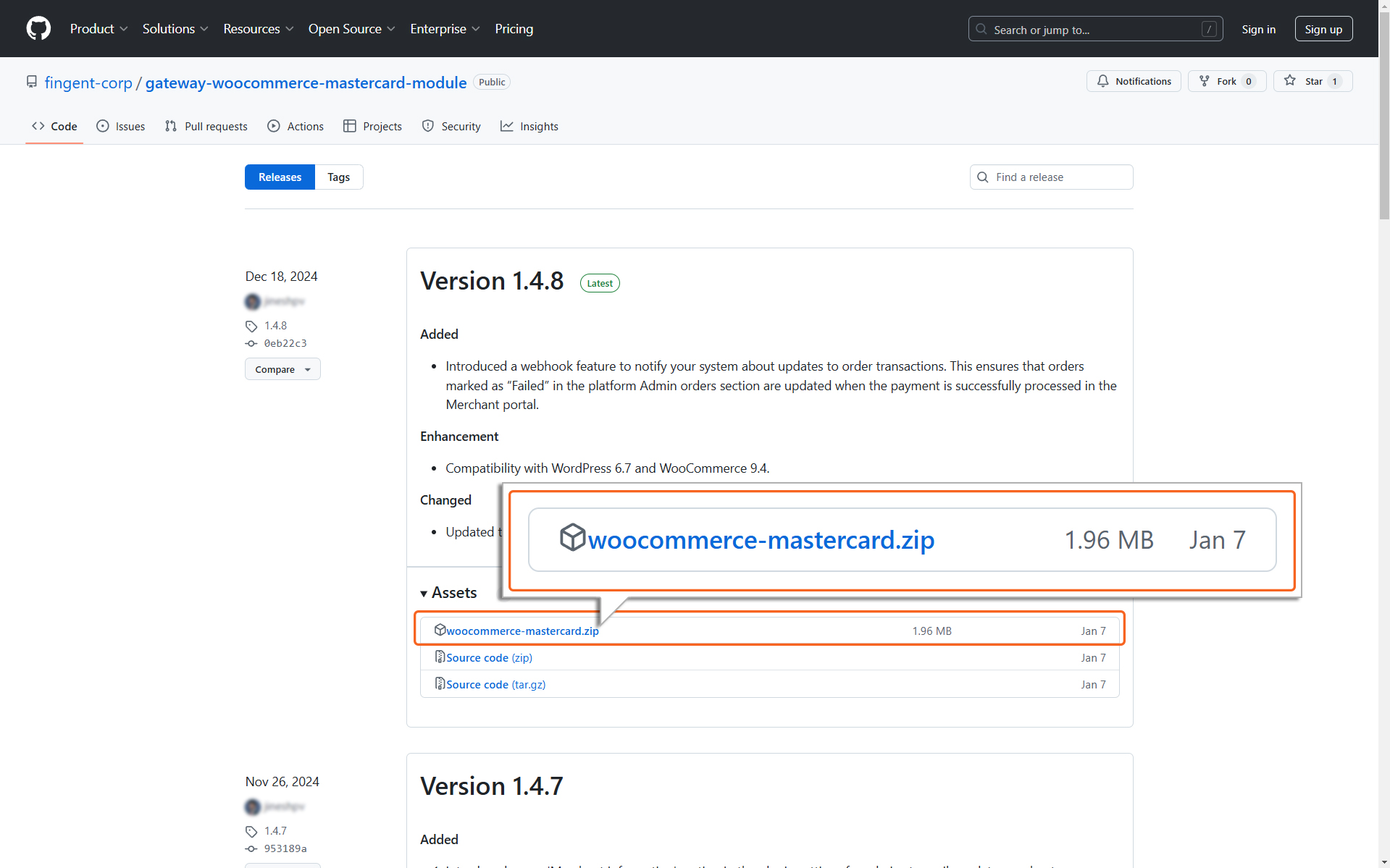Click the tag icon beside 1.4.8

coord(251,326)
